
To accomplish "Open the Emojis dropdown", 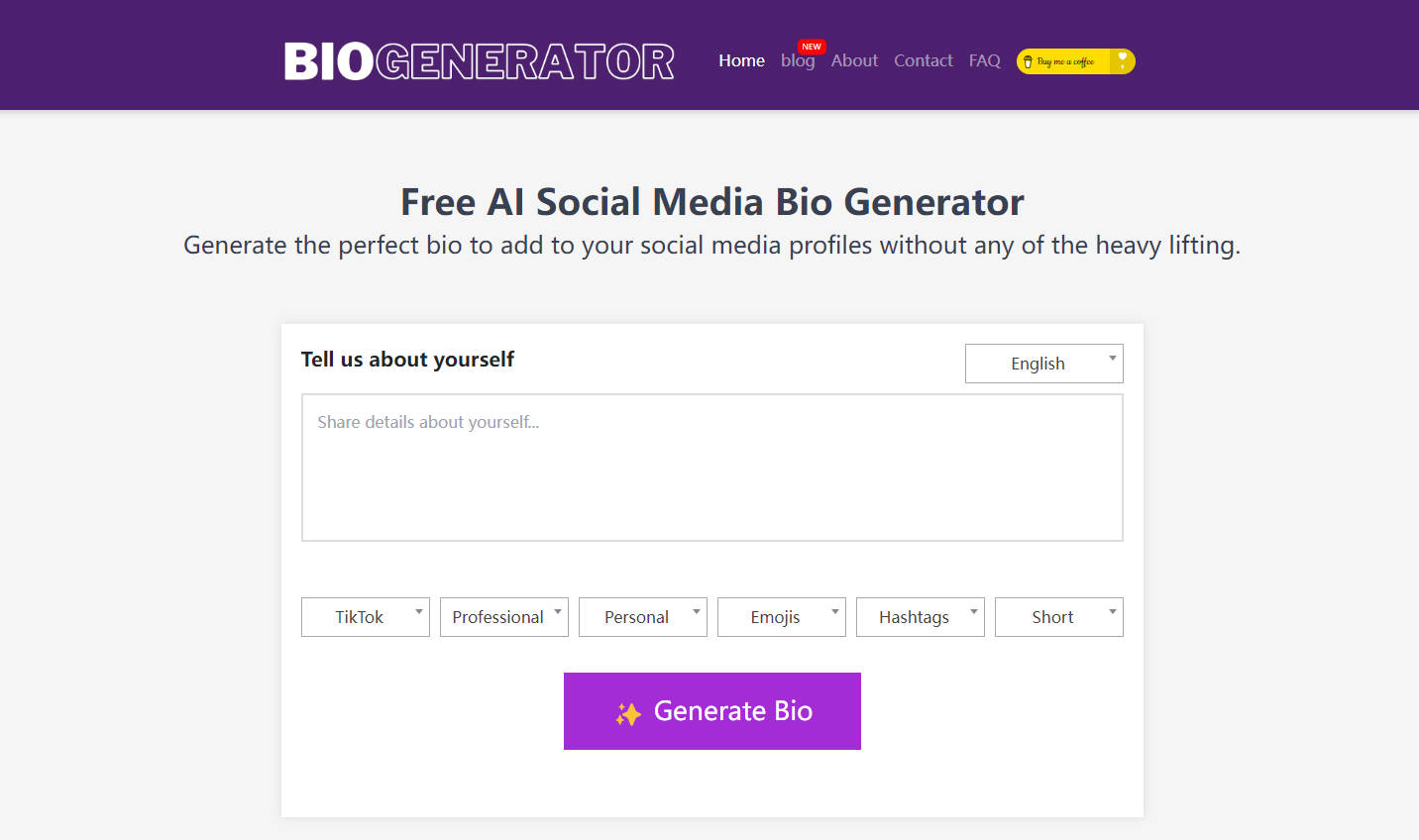I will [x=781, y=616].
